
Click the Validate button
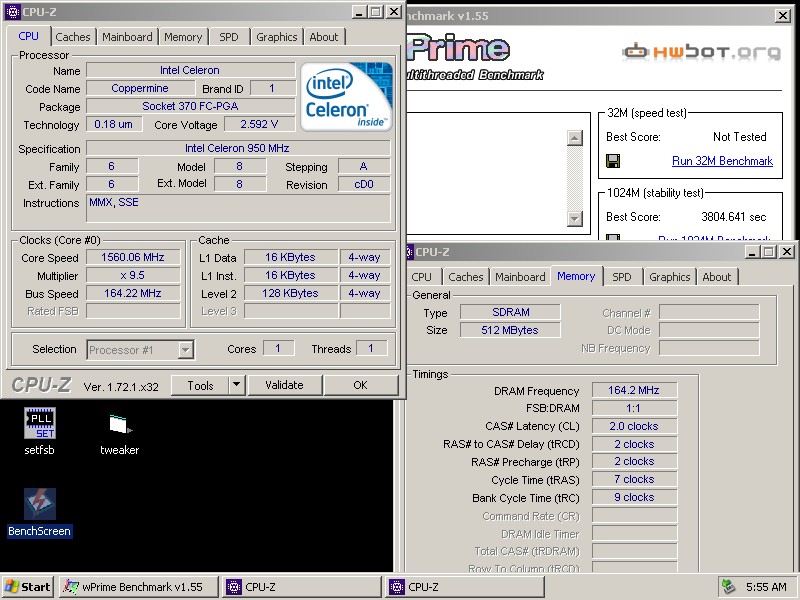(284, 385)
